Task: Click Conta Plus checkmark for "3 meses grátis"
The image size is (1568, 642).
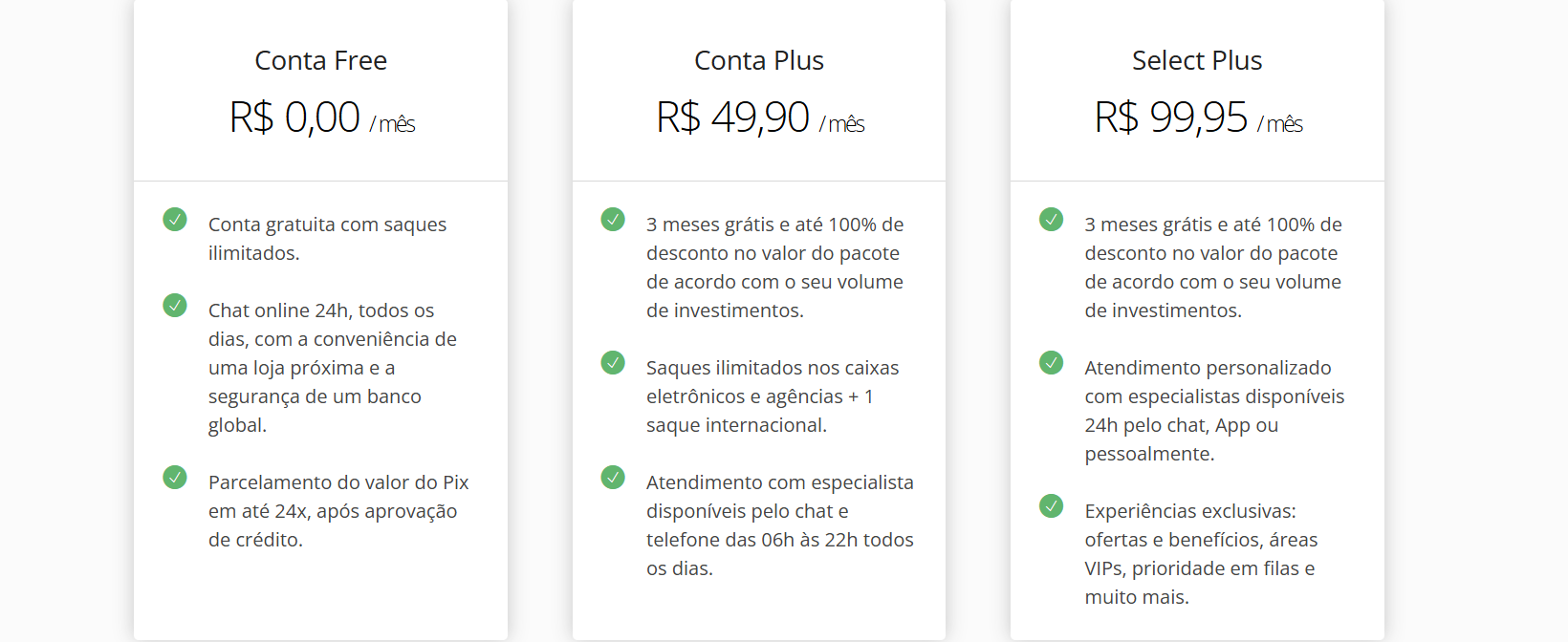Action: coord(613,220)
